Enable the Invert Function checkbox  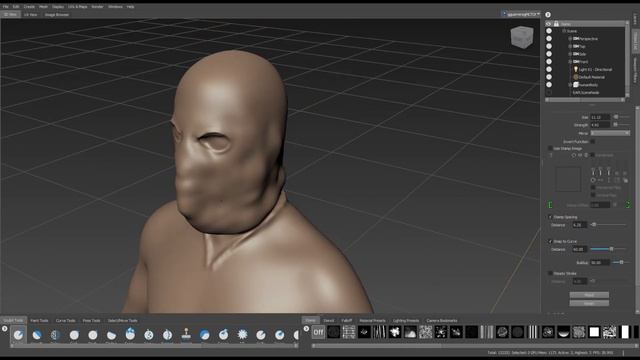[x=593, y=142]
